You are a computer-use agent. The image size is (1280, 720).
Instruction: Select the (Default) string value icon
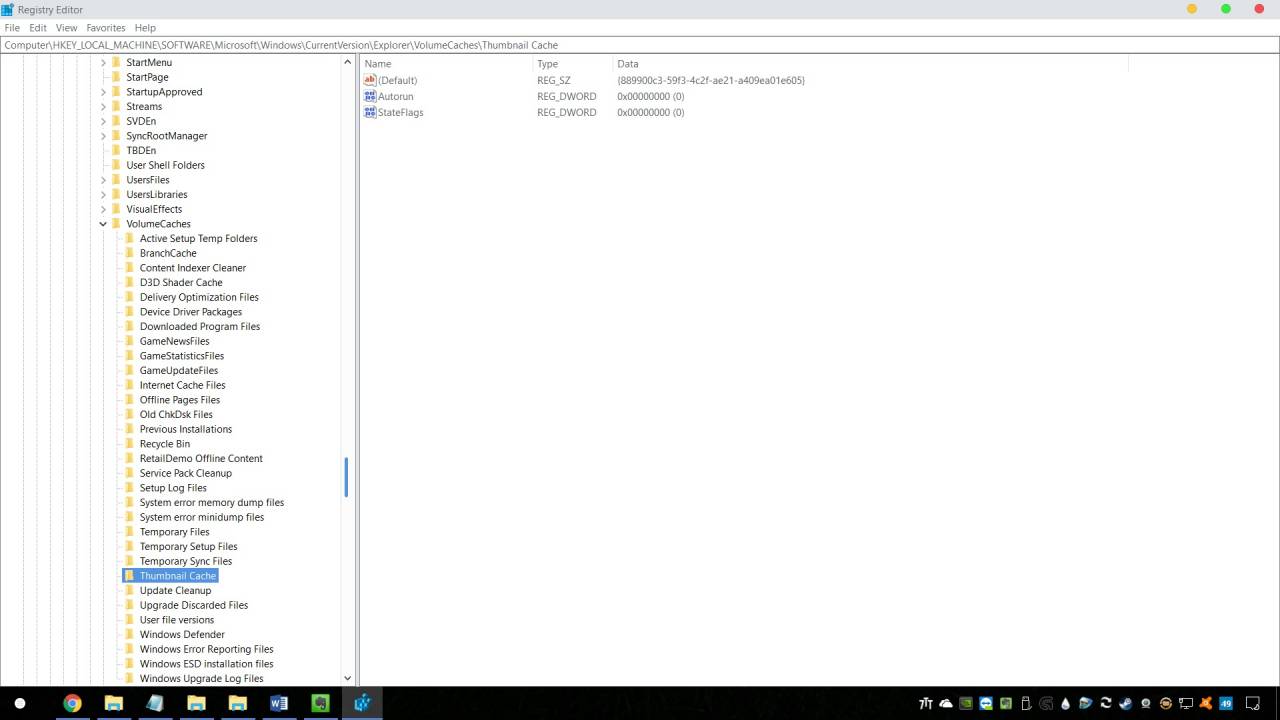[x=370, y=80]
